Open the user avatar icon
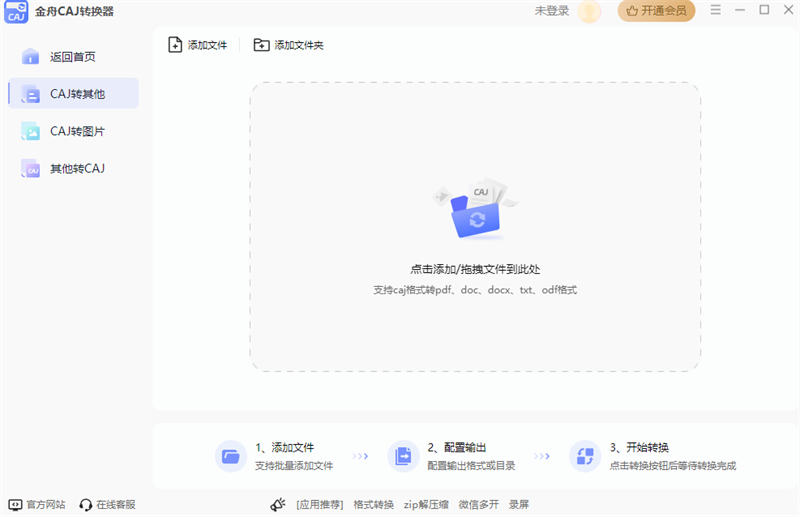The width and height of the screenshot is (800, 517). (589, 11)
